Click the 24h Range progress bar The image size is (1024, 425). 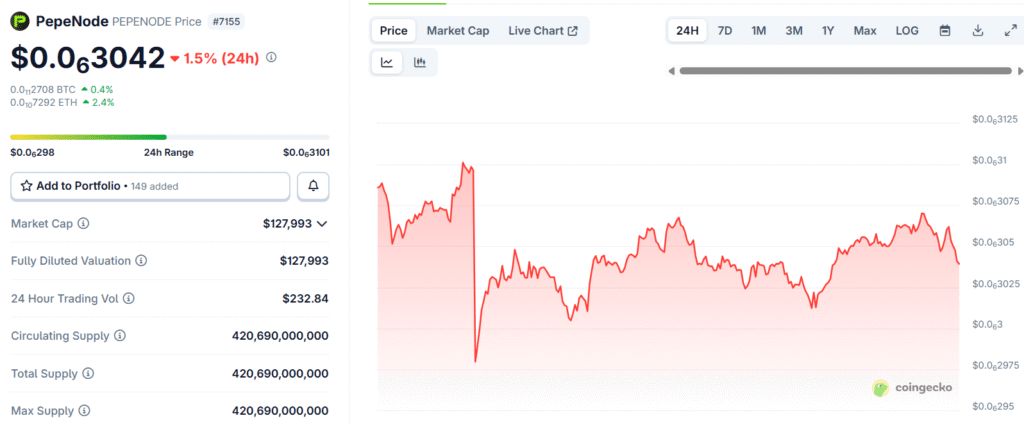pos(170,137)
